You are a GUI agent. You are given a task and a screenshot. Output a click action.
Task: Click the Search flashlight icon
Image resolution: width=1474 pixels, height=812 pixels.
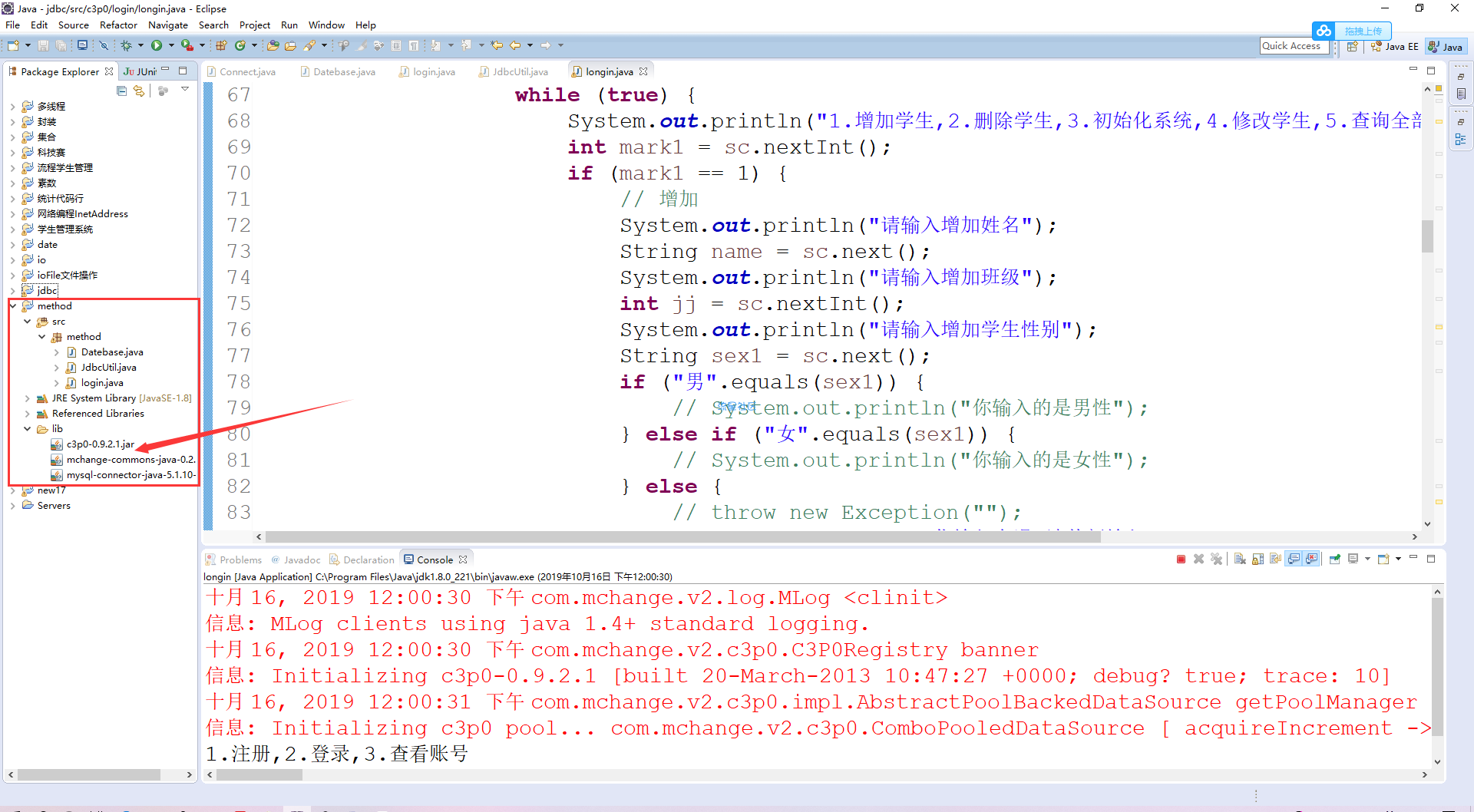(309, 46)
